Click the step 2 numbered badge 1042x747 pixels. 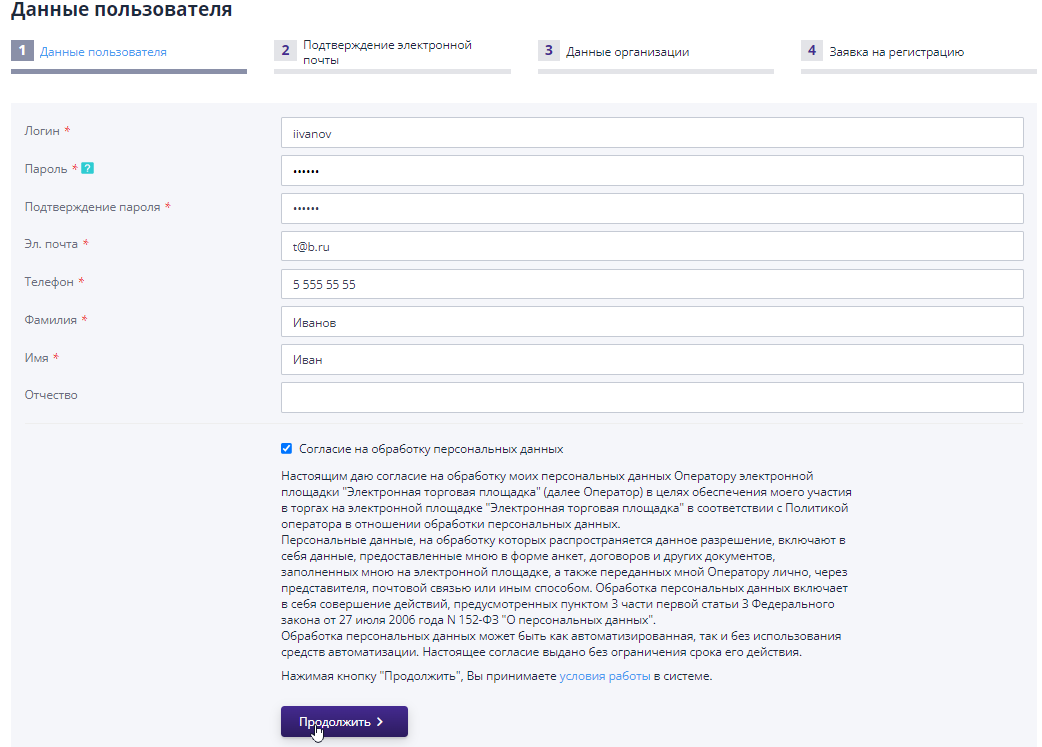(285, 49)
